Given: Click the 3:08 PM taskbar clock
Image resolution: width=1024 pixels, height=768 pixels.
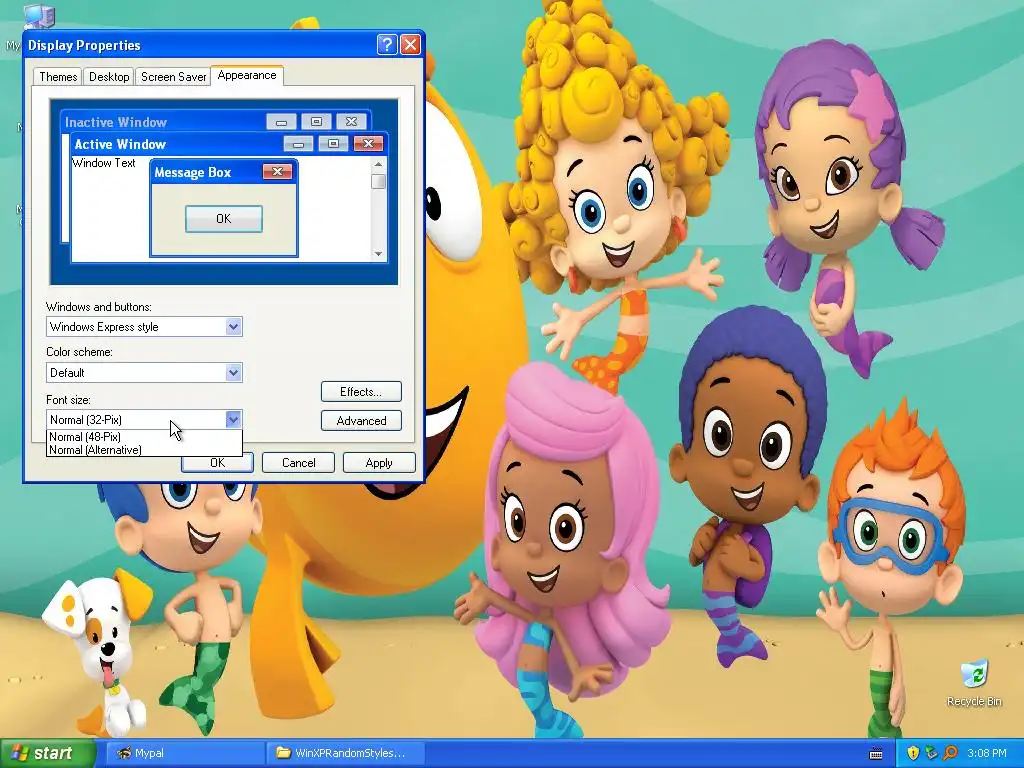Looking at the screenshot, I should coord(987,753).
